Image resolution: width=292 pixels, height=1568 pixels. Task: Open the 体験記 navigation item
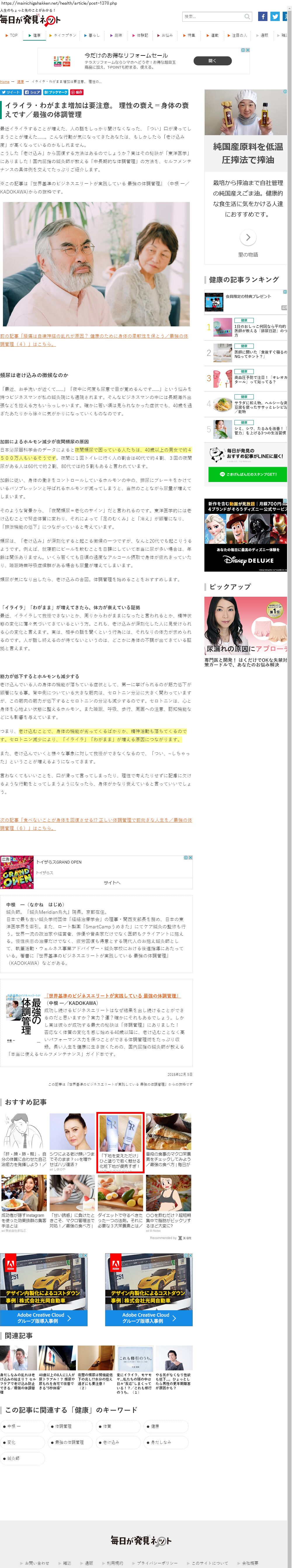(140, 35)
